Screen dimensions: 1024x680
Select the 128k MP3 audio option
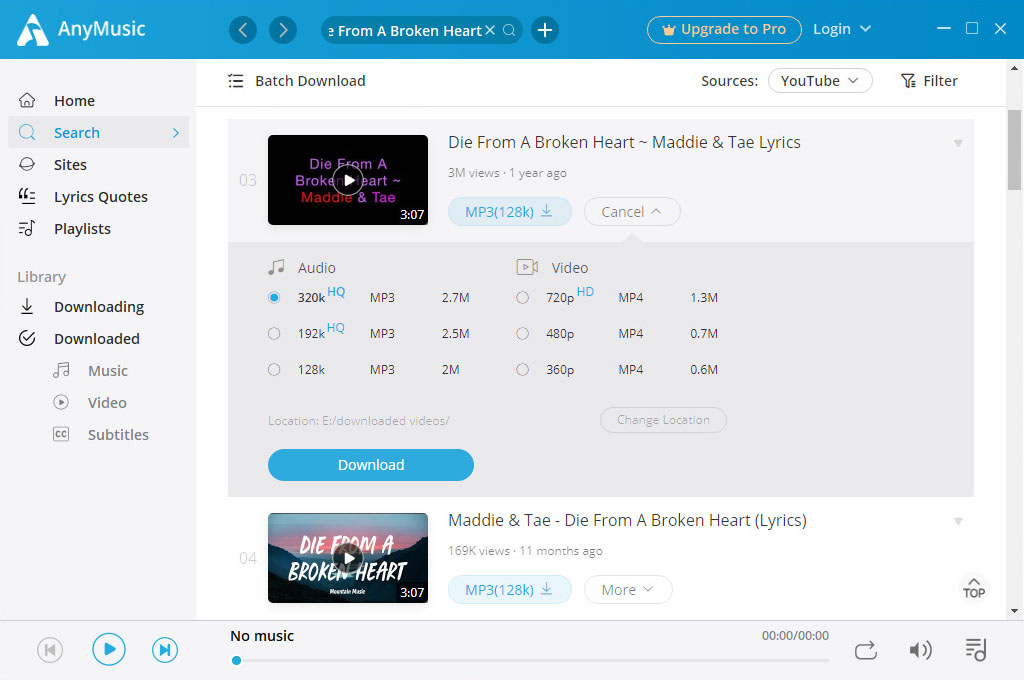[274, 370]
